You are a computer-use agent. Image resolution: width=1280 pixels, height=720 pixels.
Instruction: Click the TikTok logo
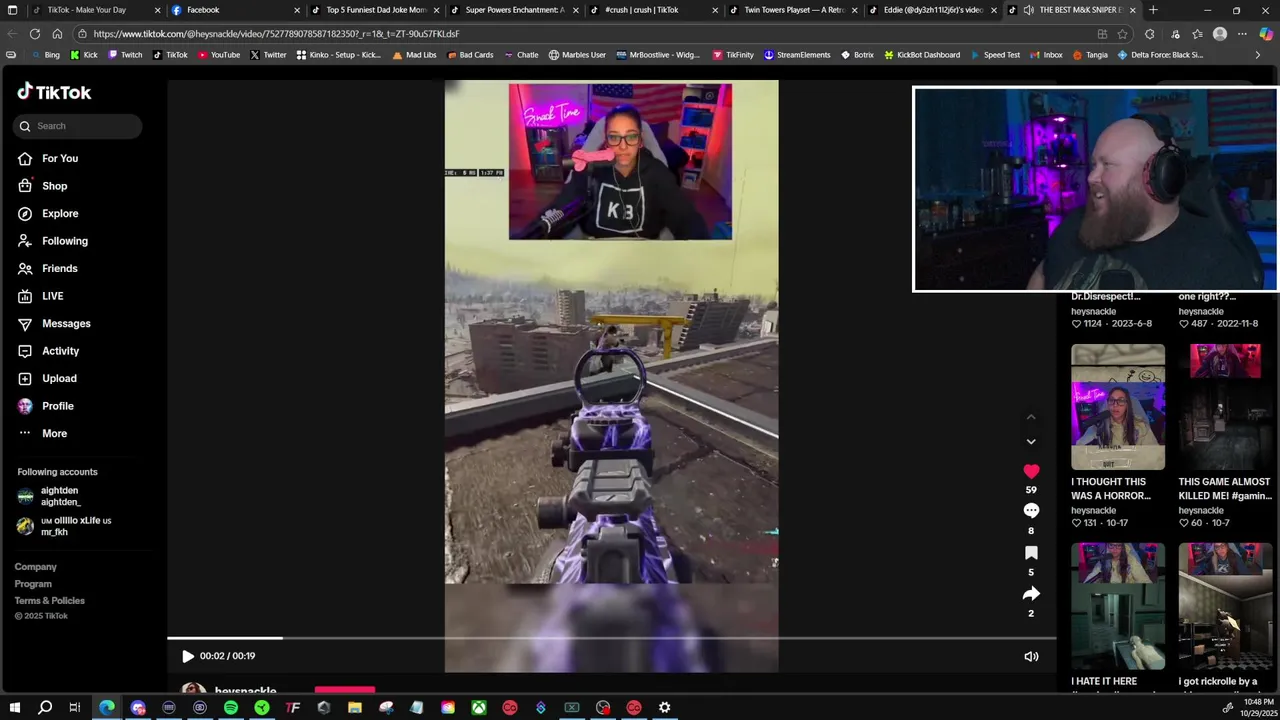pos(54,92)
